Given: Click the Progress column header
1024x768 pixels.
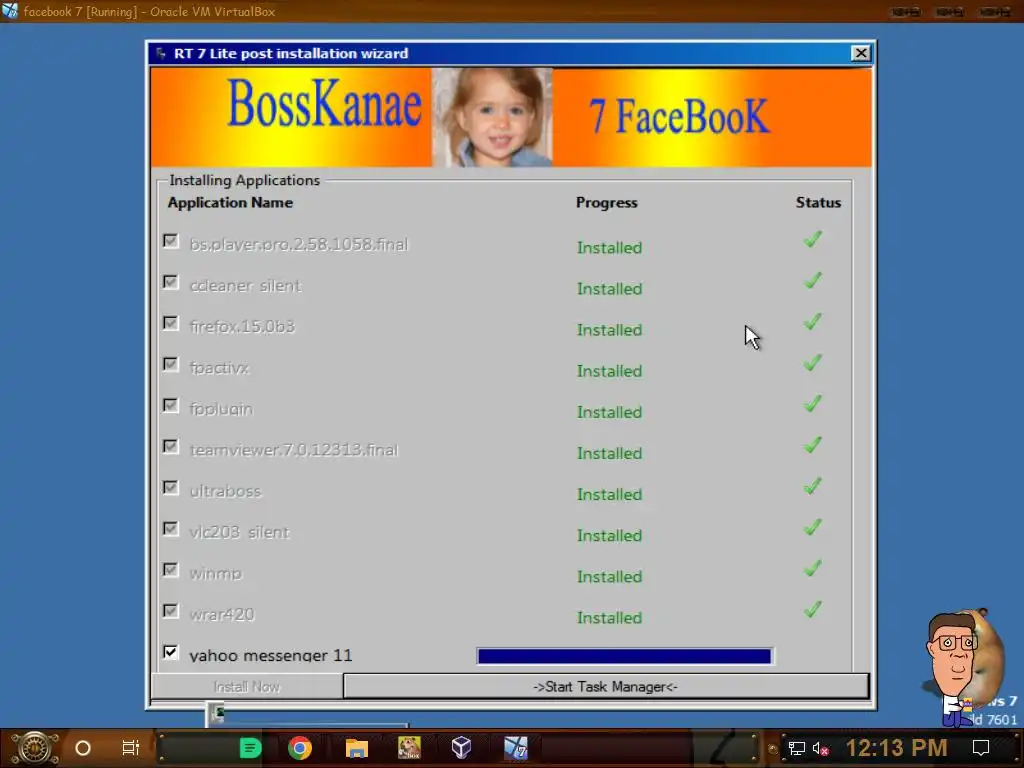Looking at the screenshot, I should [x=607, y=202].
